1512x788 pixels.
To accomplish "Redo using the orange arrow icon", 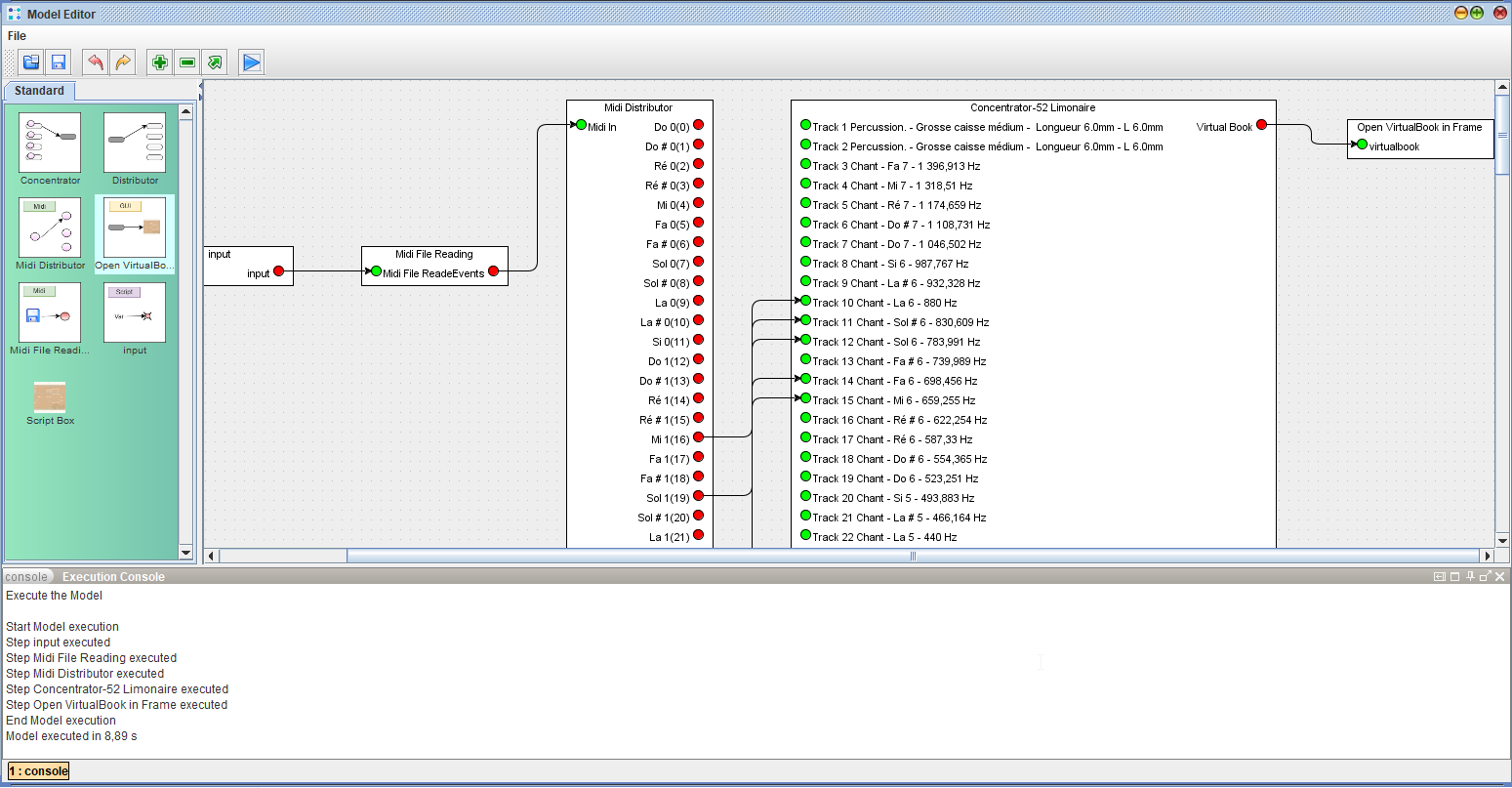I will [x=123, y=62].
